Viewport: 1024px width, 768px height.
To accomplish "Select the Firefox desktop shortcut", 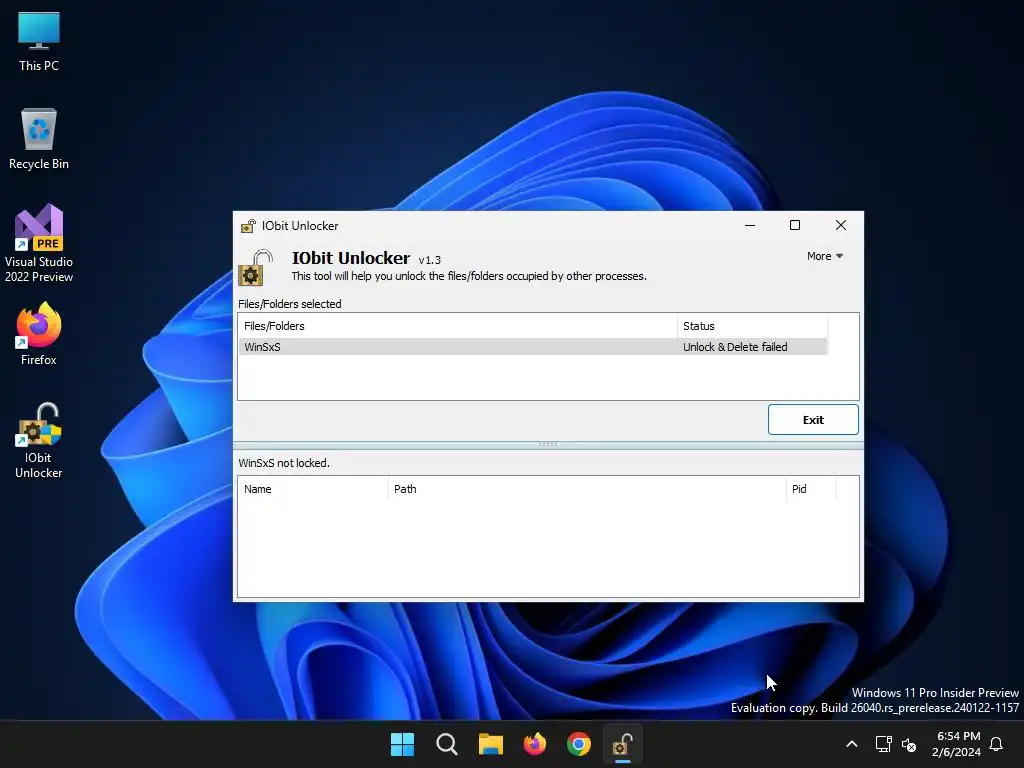I will pos(39,334).
